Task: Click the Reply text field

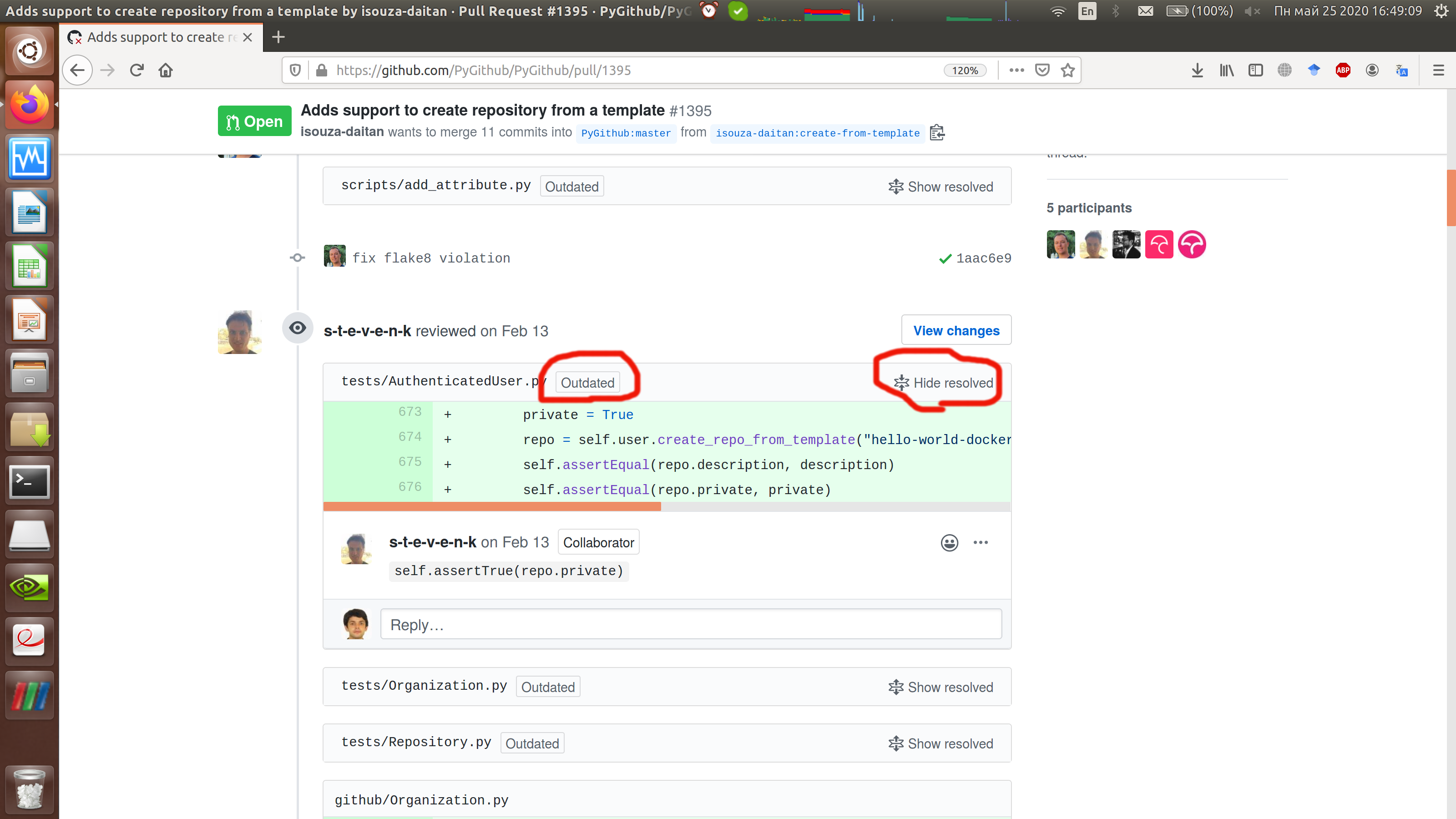Action: (x=691, y=625)
